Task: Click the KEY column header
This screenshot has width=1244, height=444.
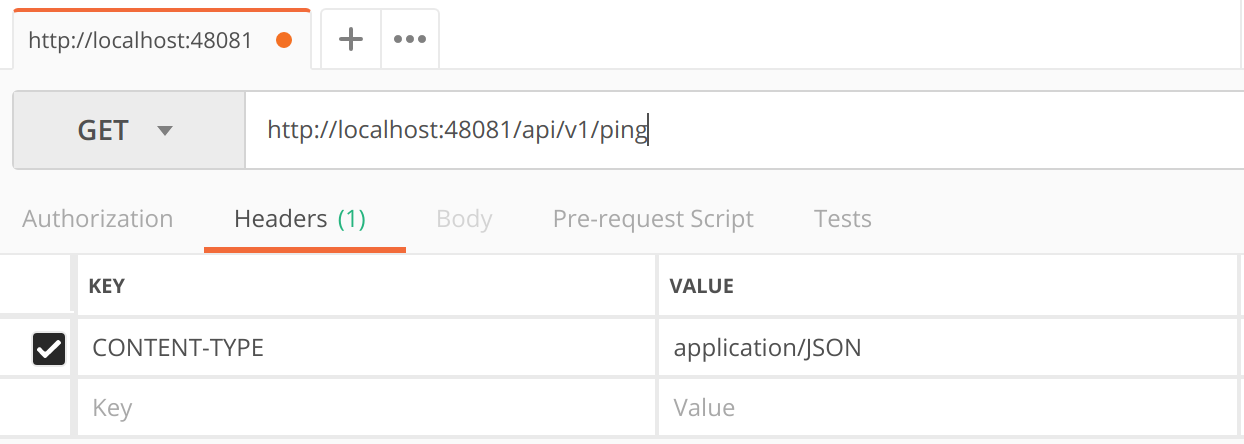Action: (107, 286)
